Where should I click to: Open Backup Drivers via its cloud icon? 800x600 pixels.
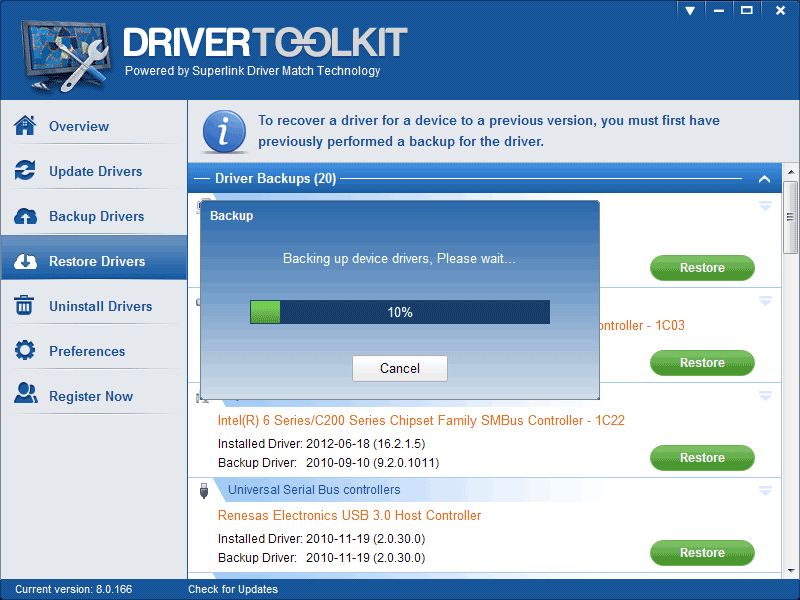(x=26, y=216)
